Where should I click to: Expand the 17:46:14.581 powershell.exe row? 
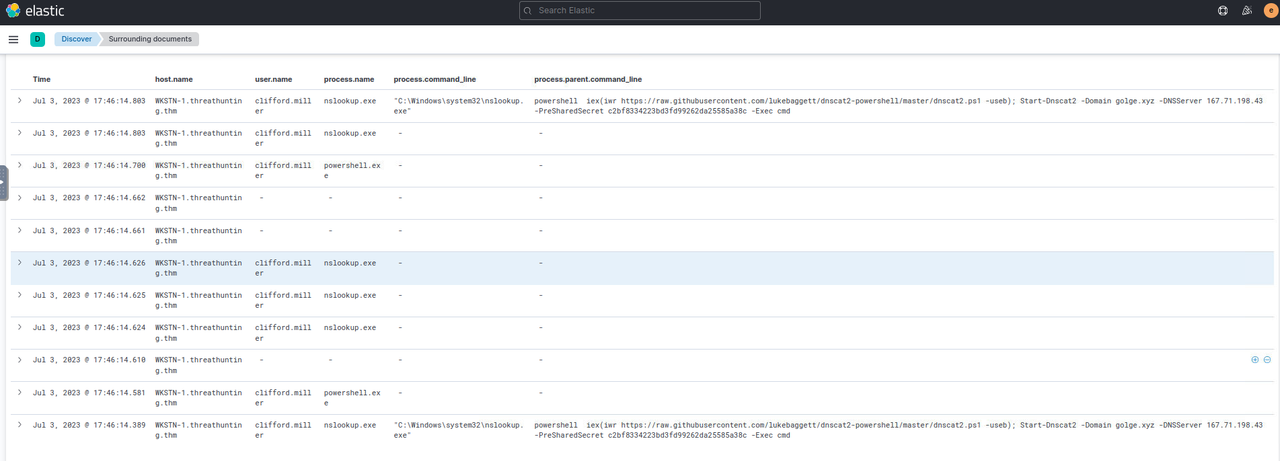click(19, 392)
